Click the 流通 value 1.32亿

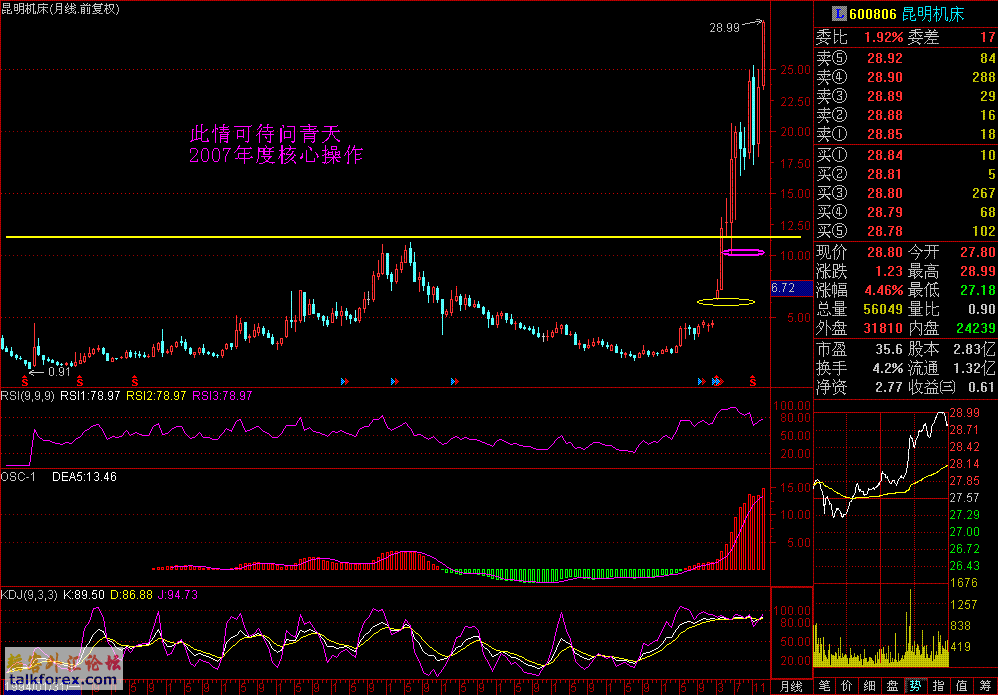click(976, 367)
